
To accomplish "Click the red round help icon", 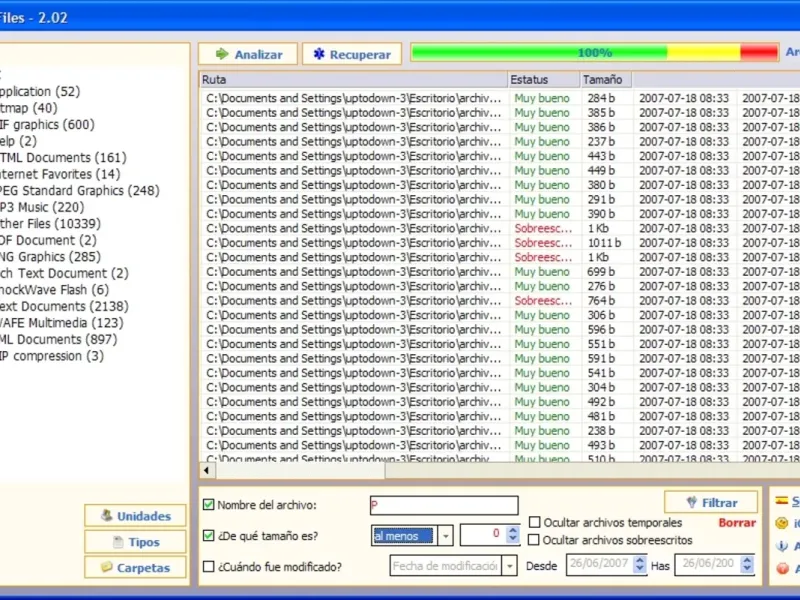I will (x=782, y=568).
